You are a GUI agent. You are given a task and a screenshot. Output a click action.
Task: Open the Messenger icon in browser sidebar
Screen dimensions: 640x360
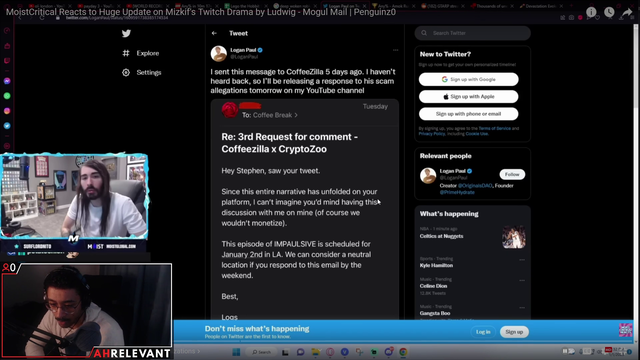(x=7, y=81)
